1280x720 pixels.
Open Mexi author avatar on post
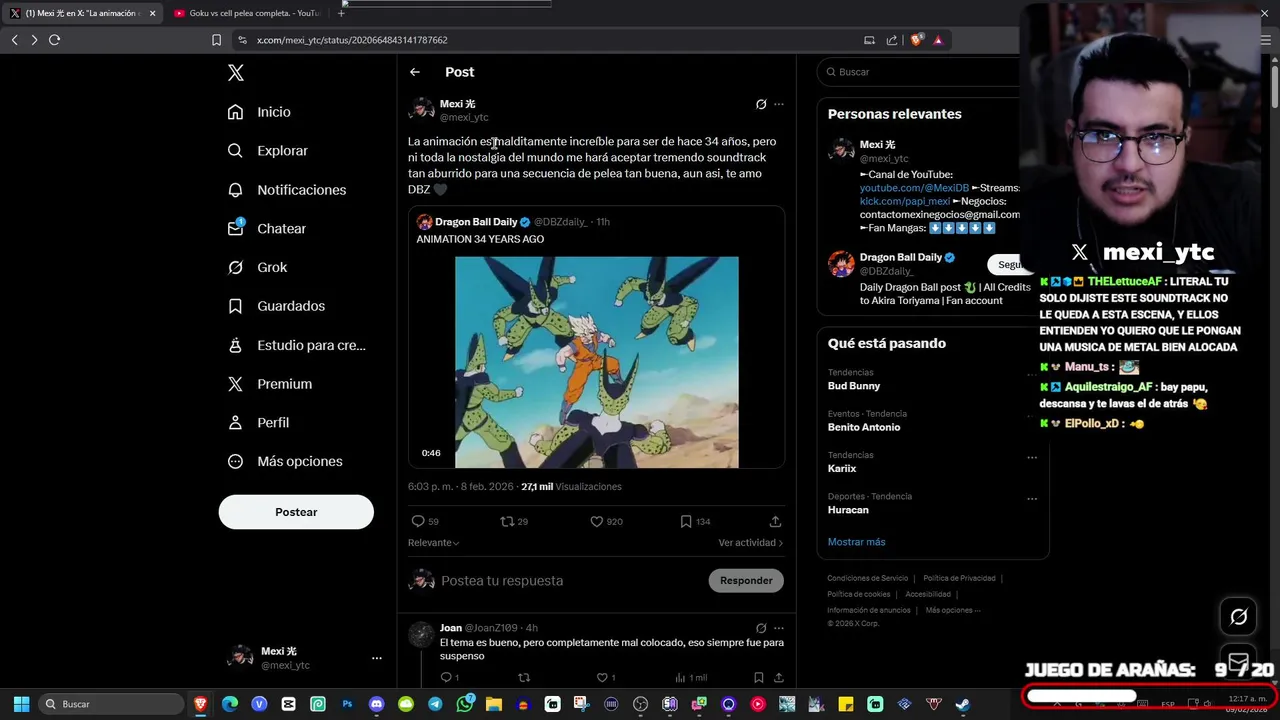click(x=421, y=109)
